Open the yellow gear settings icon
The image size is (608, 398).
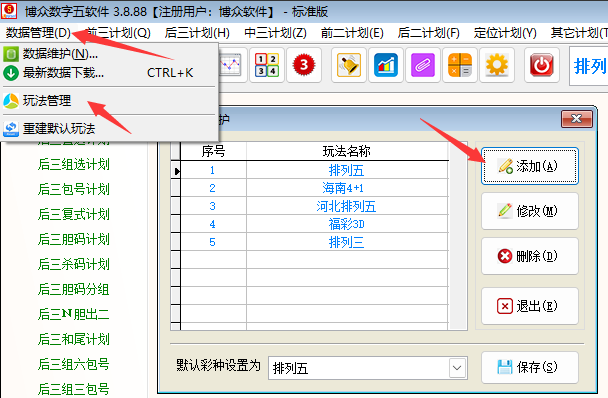pyautogui.click(x=497, y=65)
